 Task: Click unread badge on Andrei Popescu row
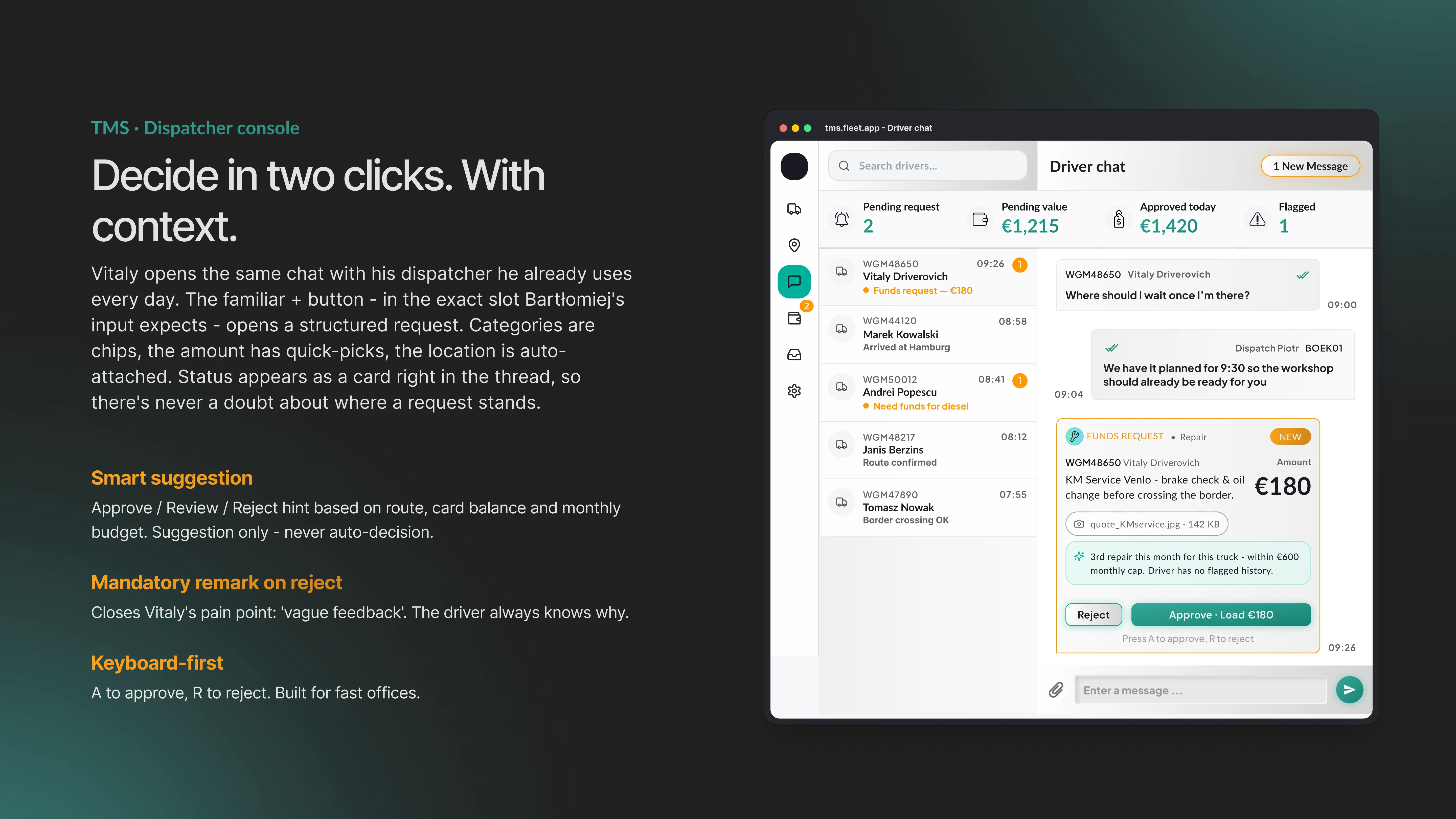point(1020,380)
